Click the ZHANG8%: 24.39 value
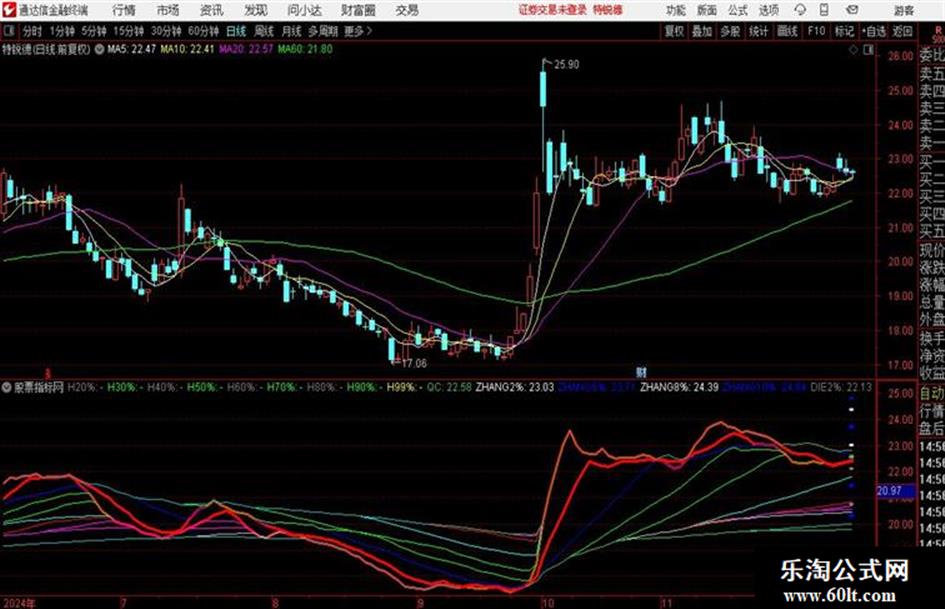Viewport: 945px width, 609px height. [679, 387]
